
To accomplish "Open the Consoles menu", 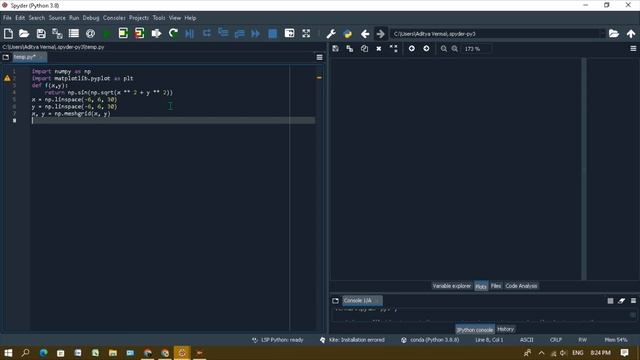I will (x=114, y=18).
